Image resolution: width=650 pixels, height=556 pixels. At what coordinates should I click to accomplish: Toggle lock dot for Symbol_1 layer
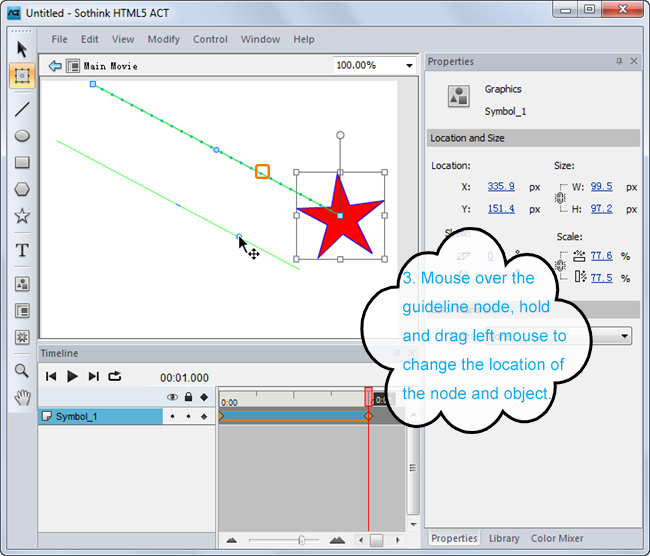coord(188,416)
